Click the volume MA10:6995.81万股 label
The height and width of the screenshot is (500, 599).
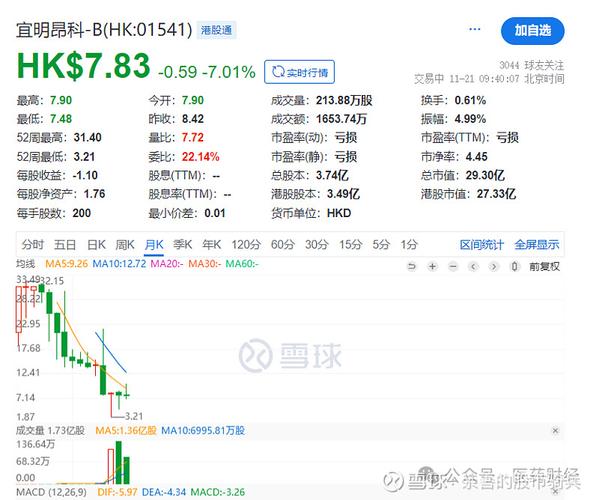(203, 430)
